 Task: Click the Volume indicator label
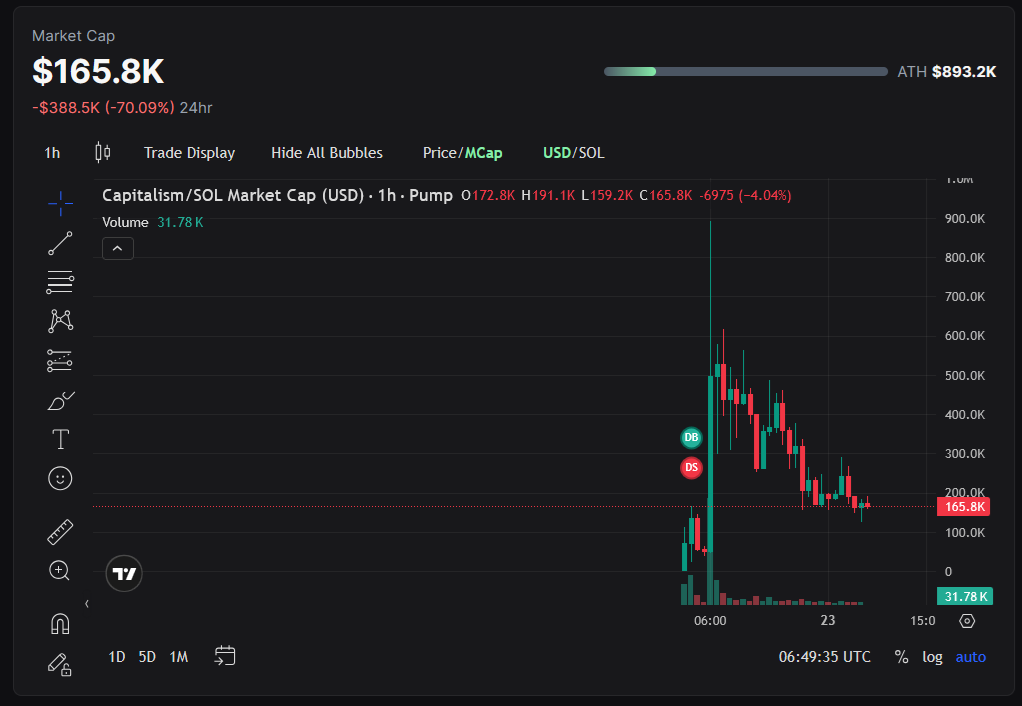pos(125,222)
